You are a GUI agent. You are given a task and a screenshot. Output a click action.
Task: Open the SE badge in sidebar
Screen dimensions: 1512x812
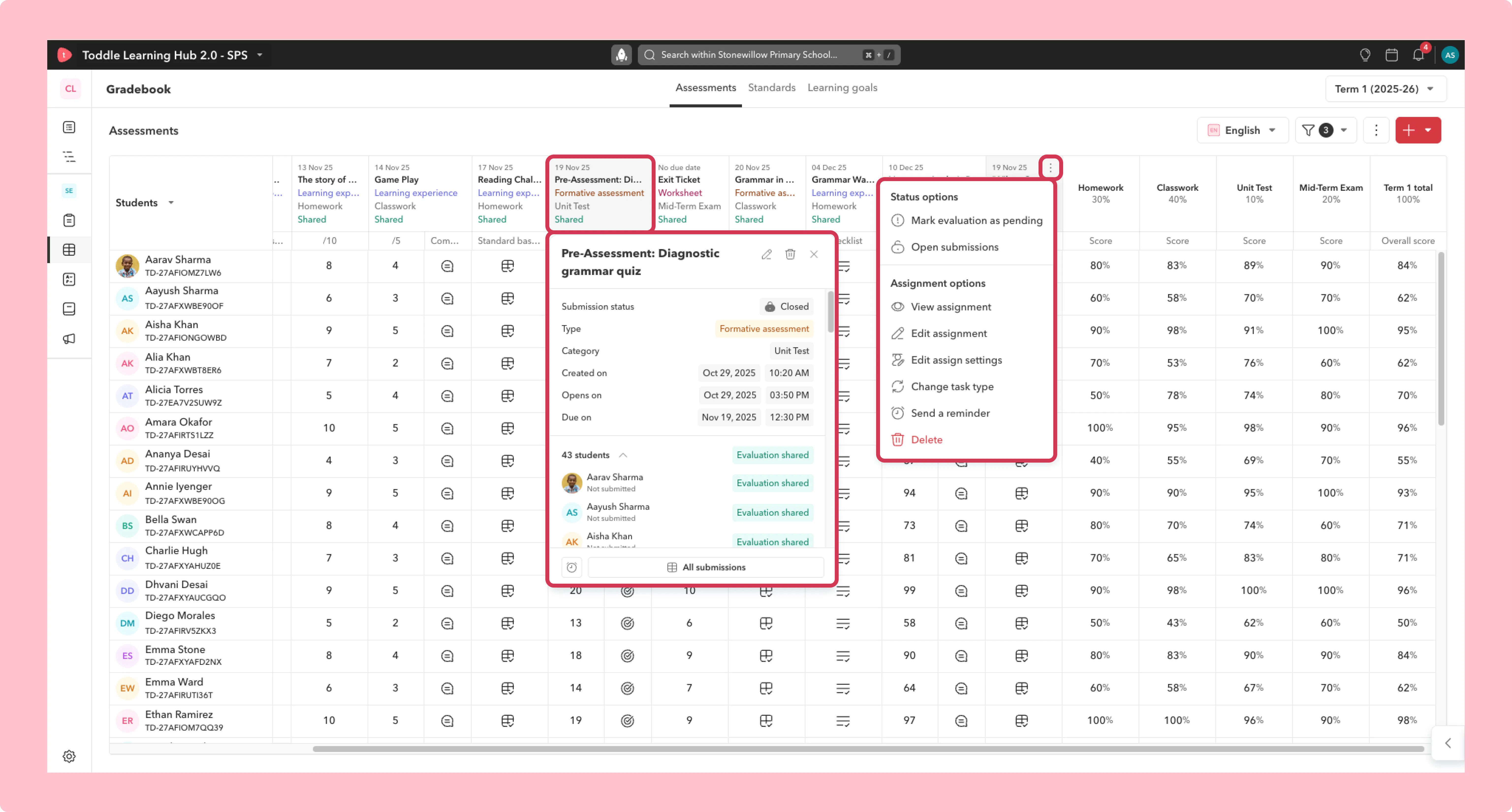click(69, 191)
